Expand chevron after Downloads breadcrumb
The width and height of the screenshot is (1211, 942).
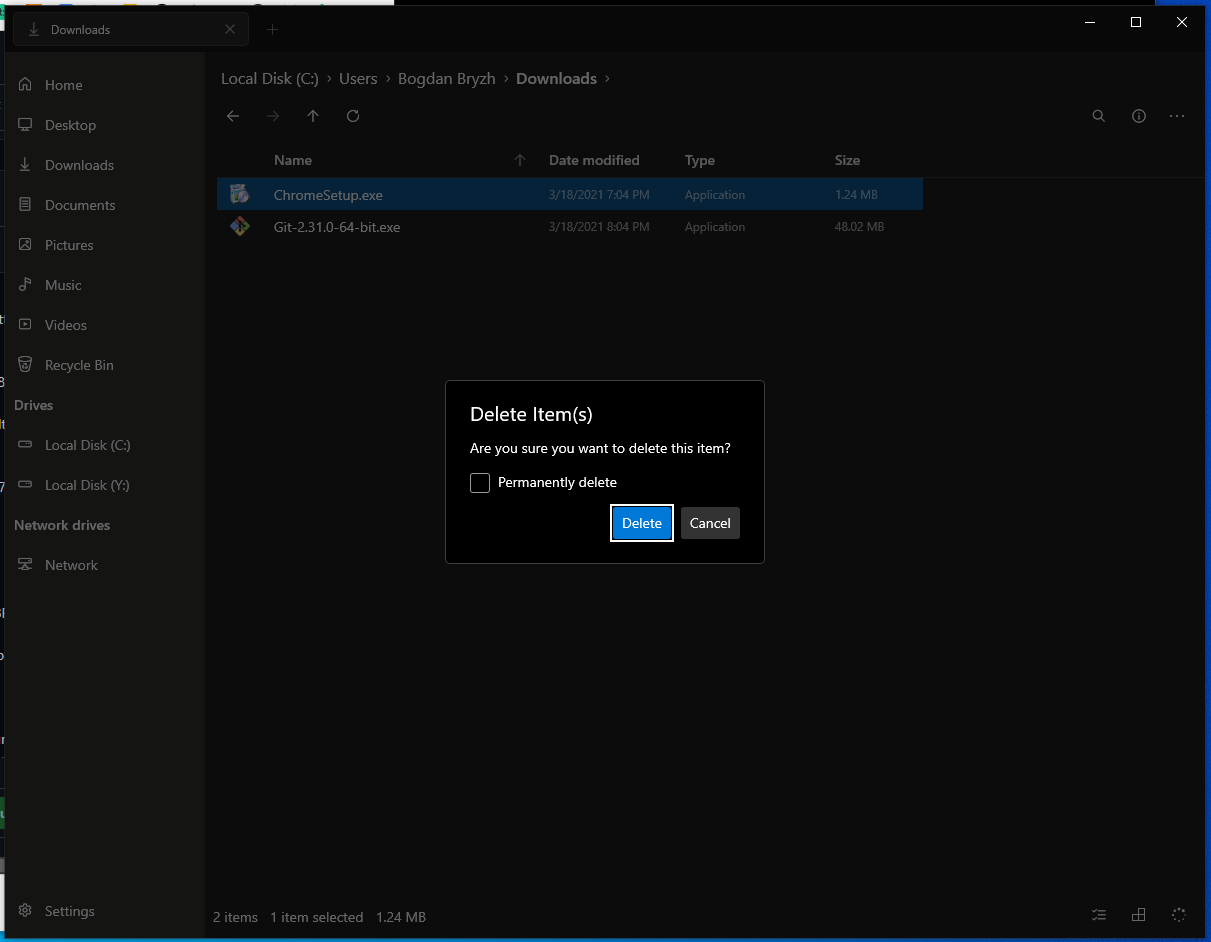(x=607, y=79)
